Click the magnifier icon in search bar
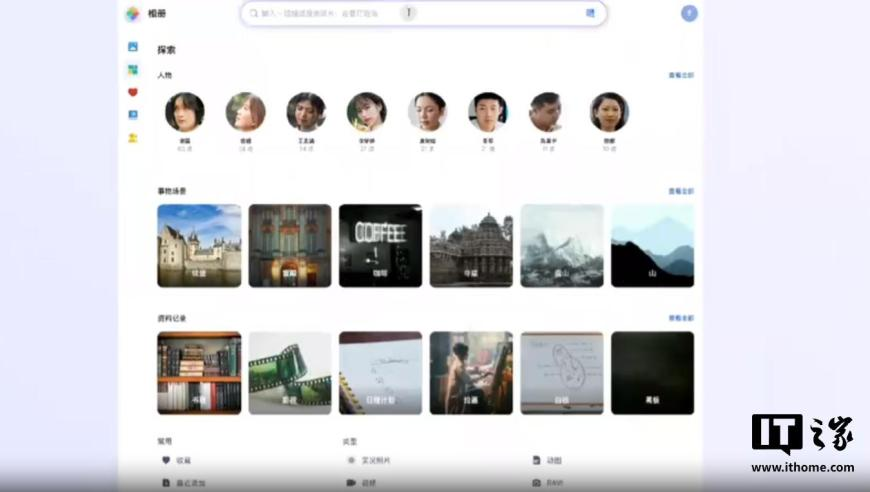Screen dimensions: 870x492 (x=254, y=13)
